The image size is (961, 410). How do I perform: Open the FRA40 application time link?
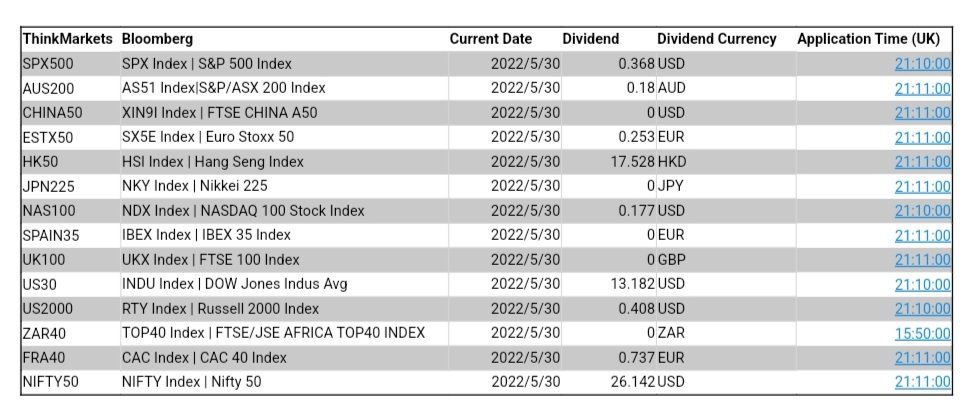[922, 357]
